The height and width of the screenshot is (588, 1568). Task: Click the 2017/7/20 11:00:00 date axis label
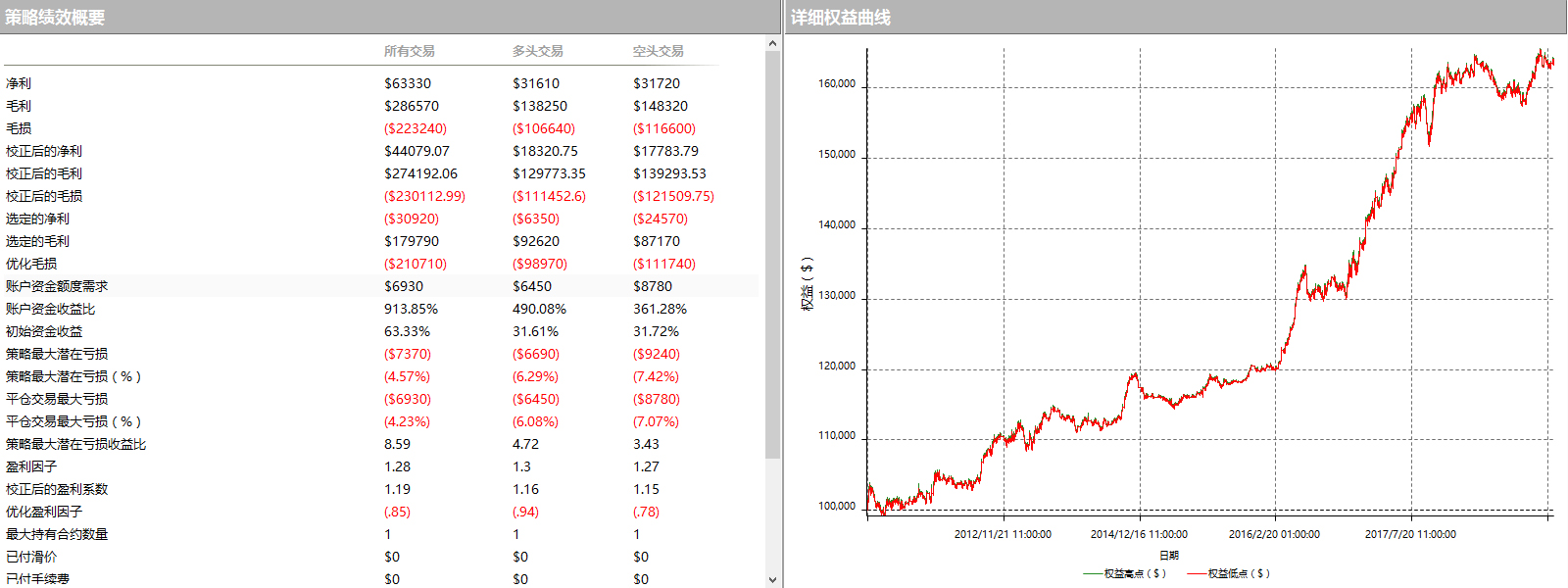[x=1410, y=534]
